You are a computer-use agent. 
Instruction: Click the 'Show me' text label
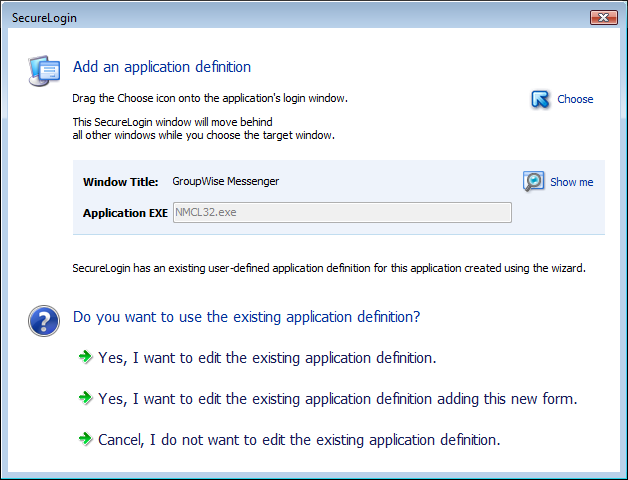571,182
